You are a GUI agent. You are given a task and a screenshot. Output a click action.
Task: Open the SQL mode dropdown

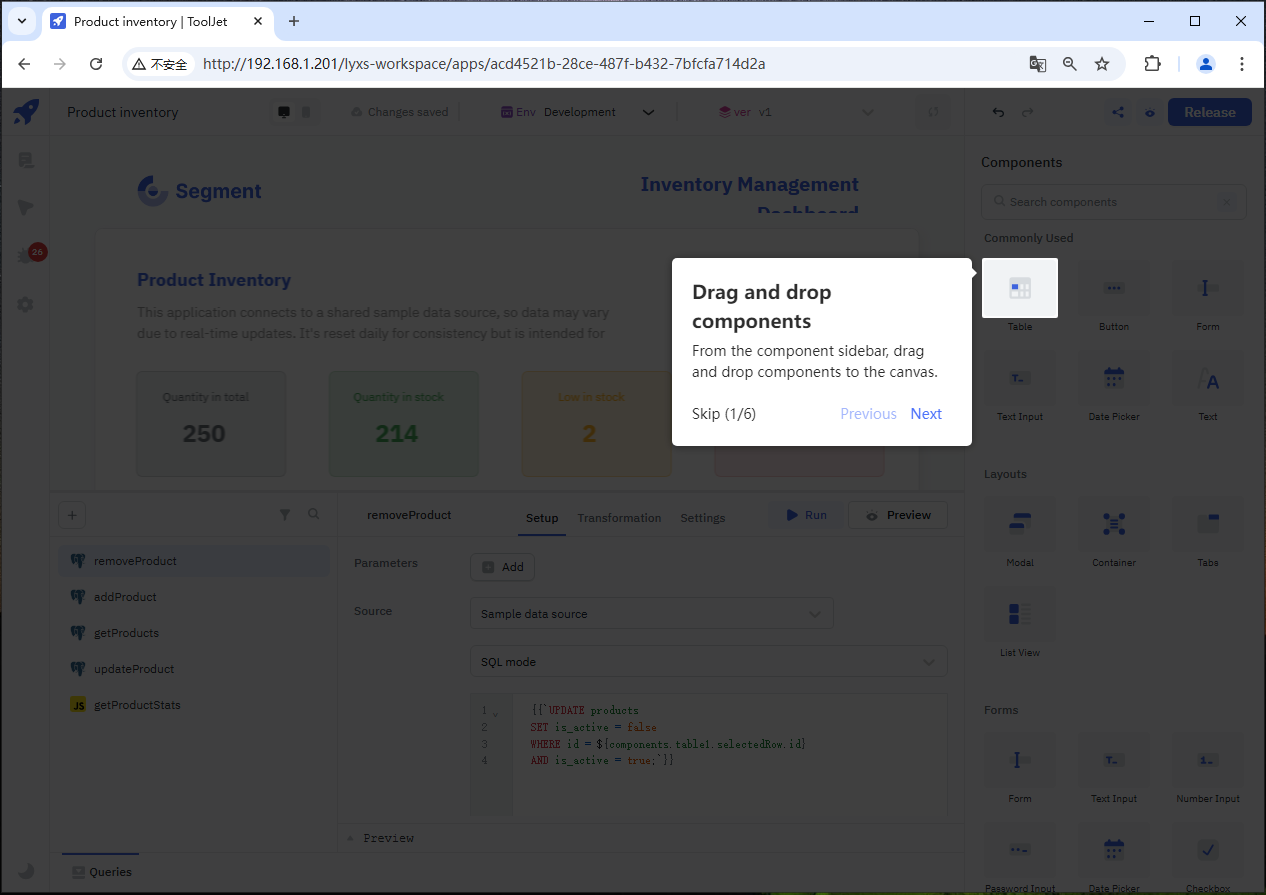pyautogui.click(x=708, y=662)
